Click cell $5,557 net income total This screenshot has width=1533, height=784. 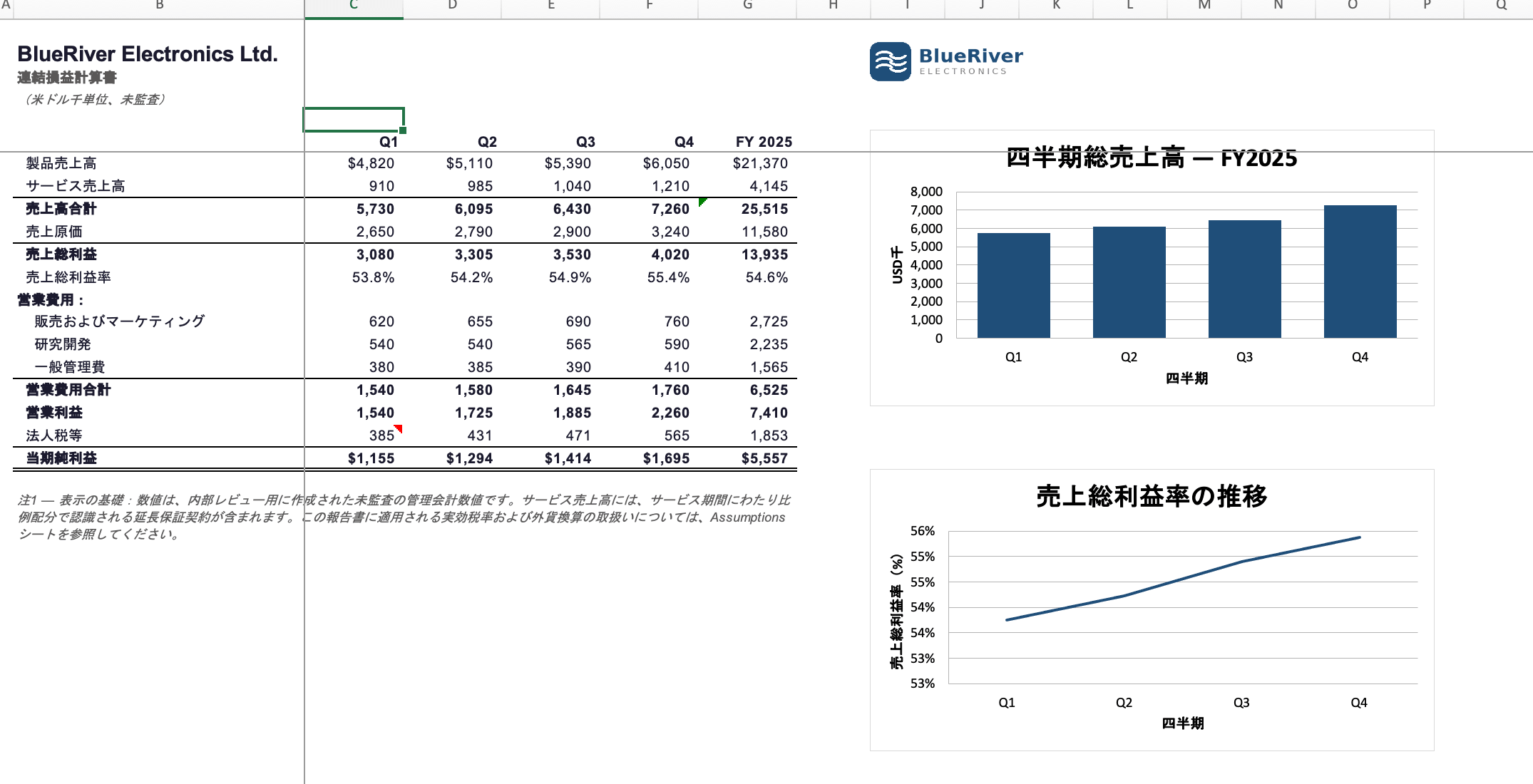pos(747,458)
